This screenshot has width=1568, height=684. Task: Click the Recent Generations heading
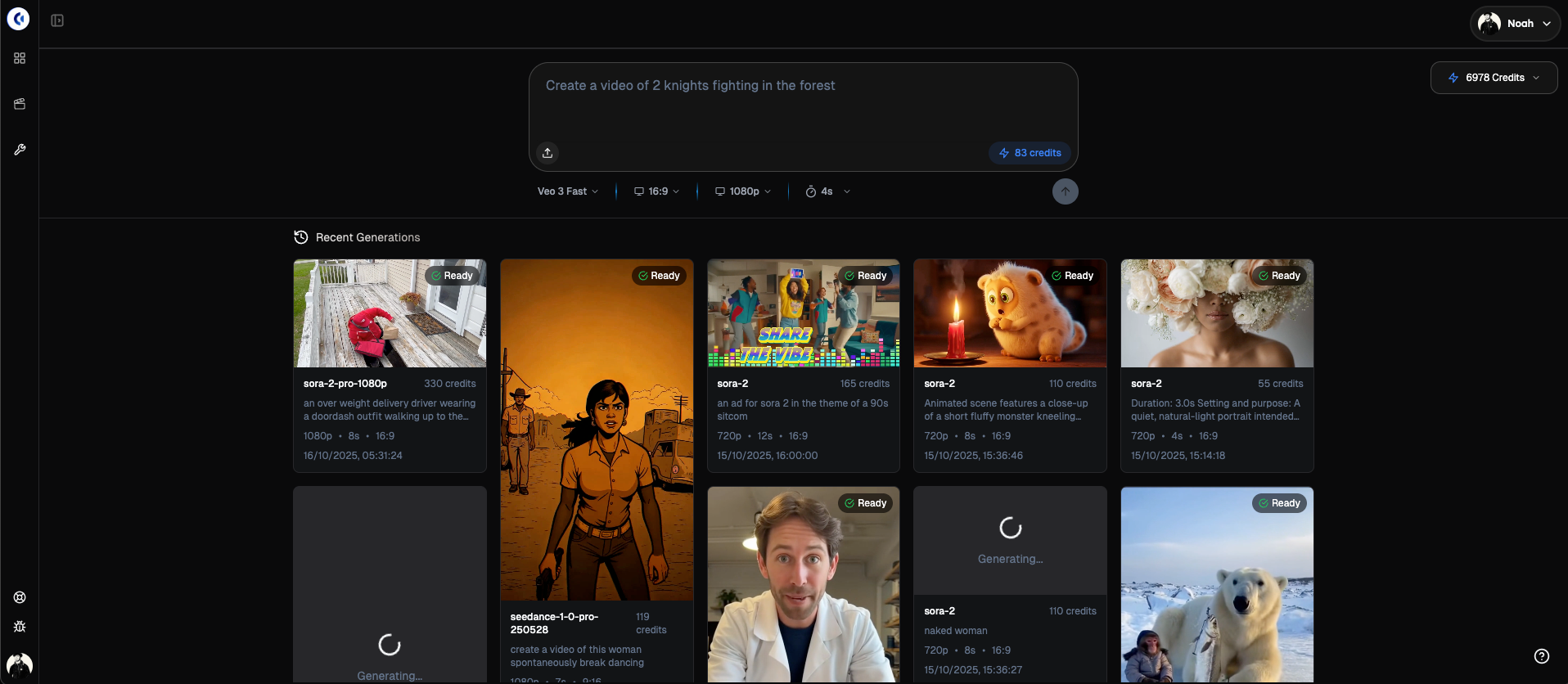367,237
